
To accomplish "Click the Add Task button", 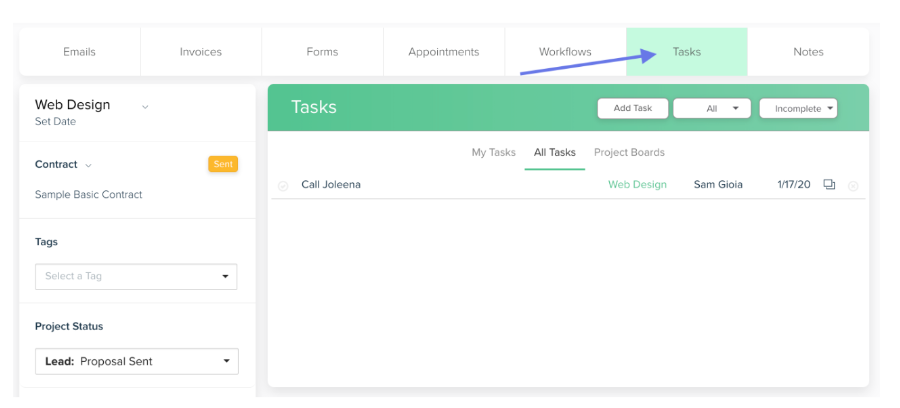I will click(x=633, y=108).
